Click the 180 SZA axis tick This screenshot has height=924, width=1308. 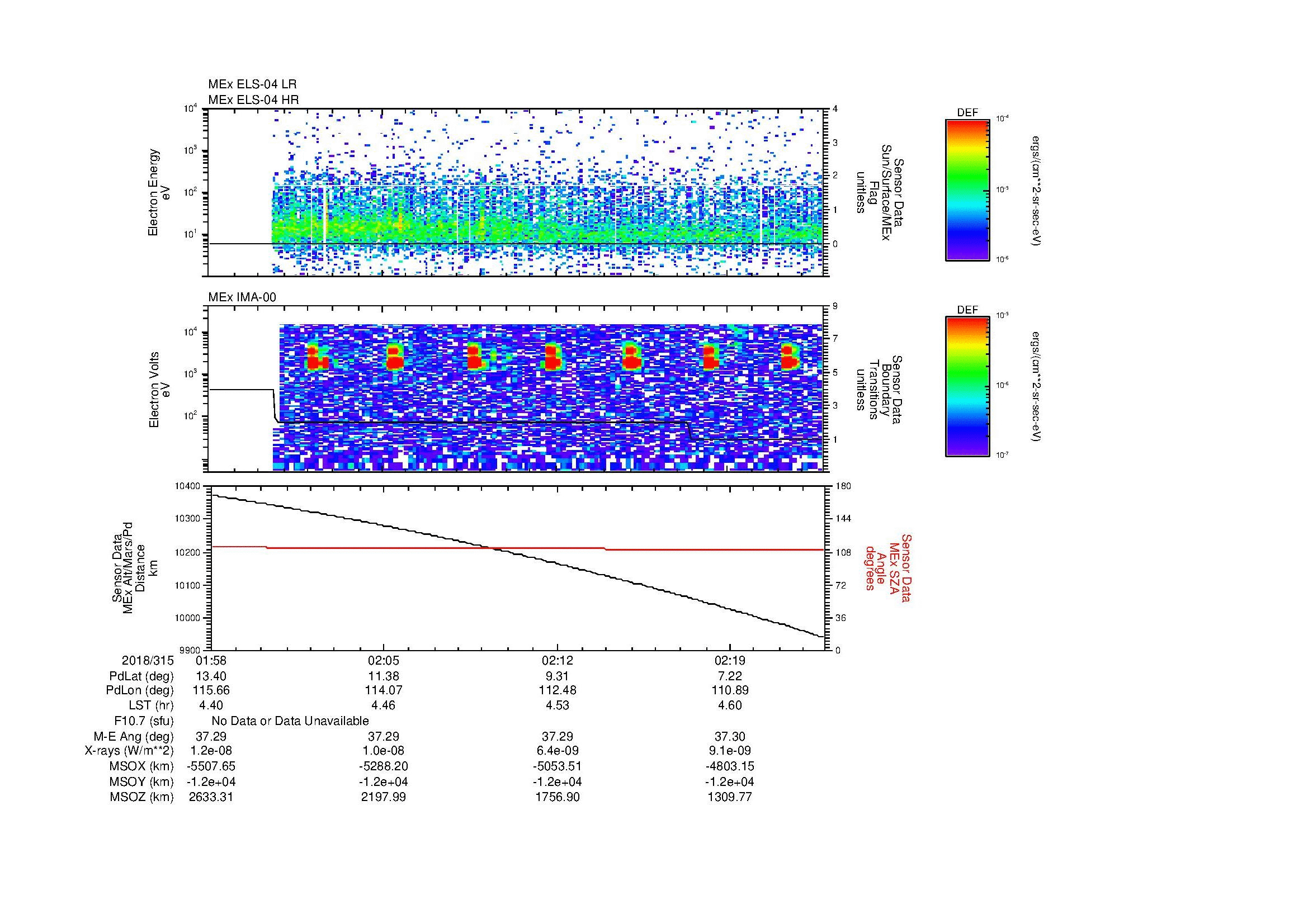click(843, 486)
